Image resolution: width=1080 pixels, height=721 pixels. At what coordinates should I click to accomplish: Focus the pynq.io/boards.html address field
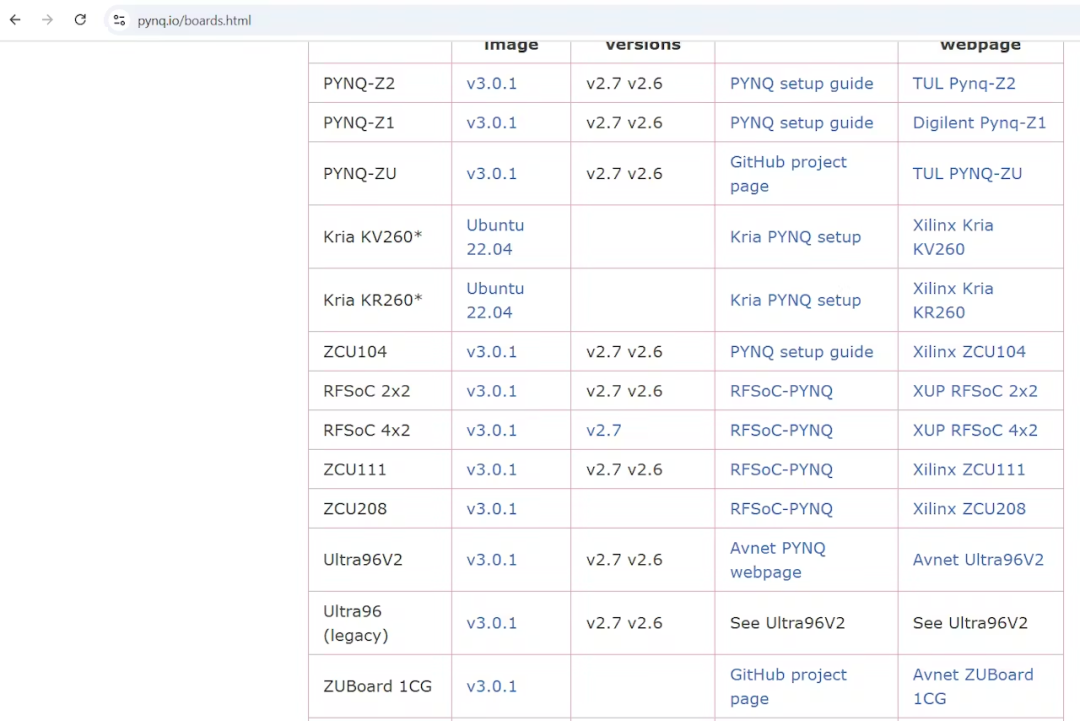click(x=194, y=21)
